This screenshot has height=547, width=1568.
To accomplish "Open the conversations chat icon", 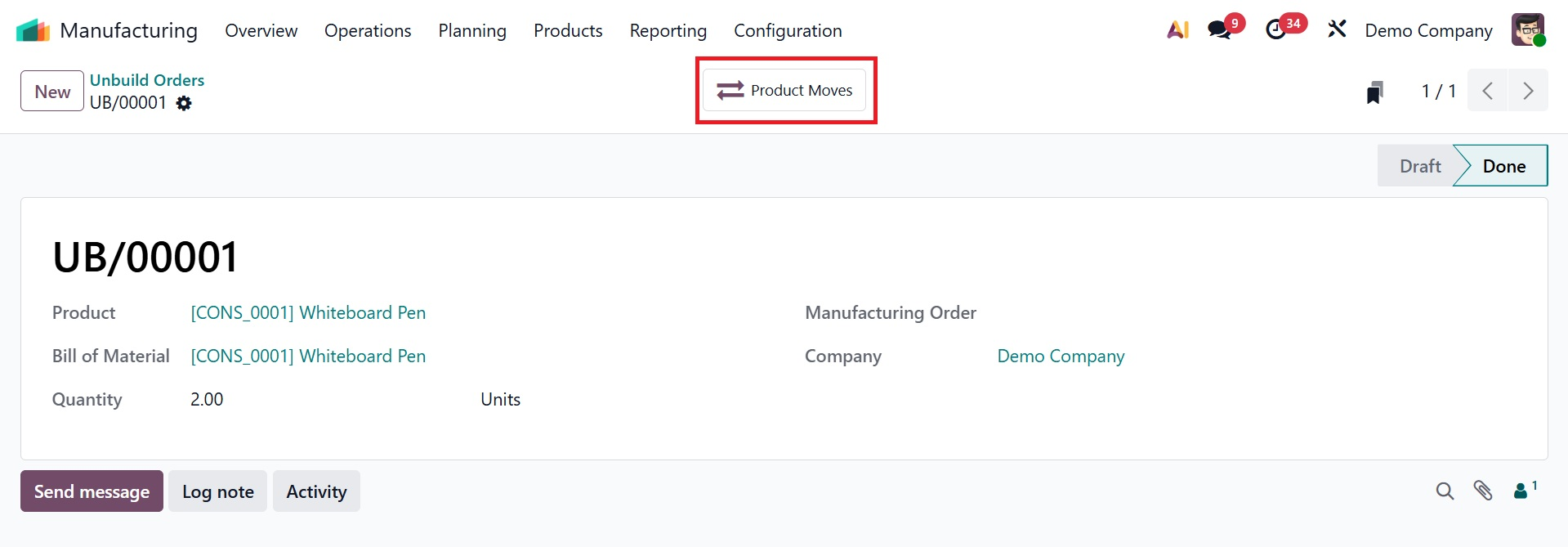I will (1220, 30).
